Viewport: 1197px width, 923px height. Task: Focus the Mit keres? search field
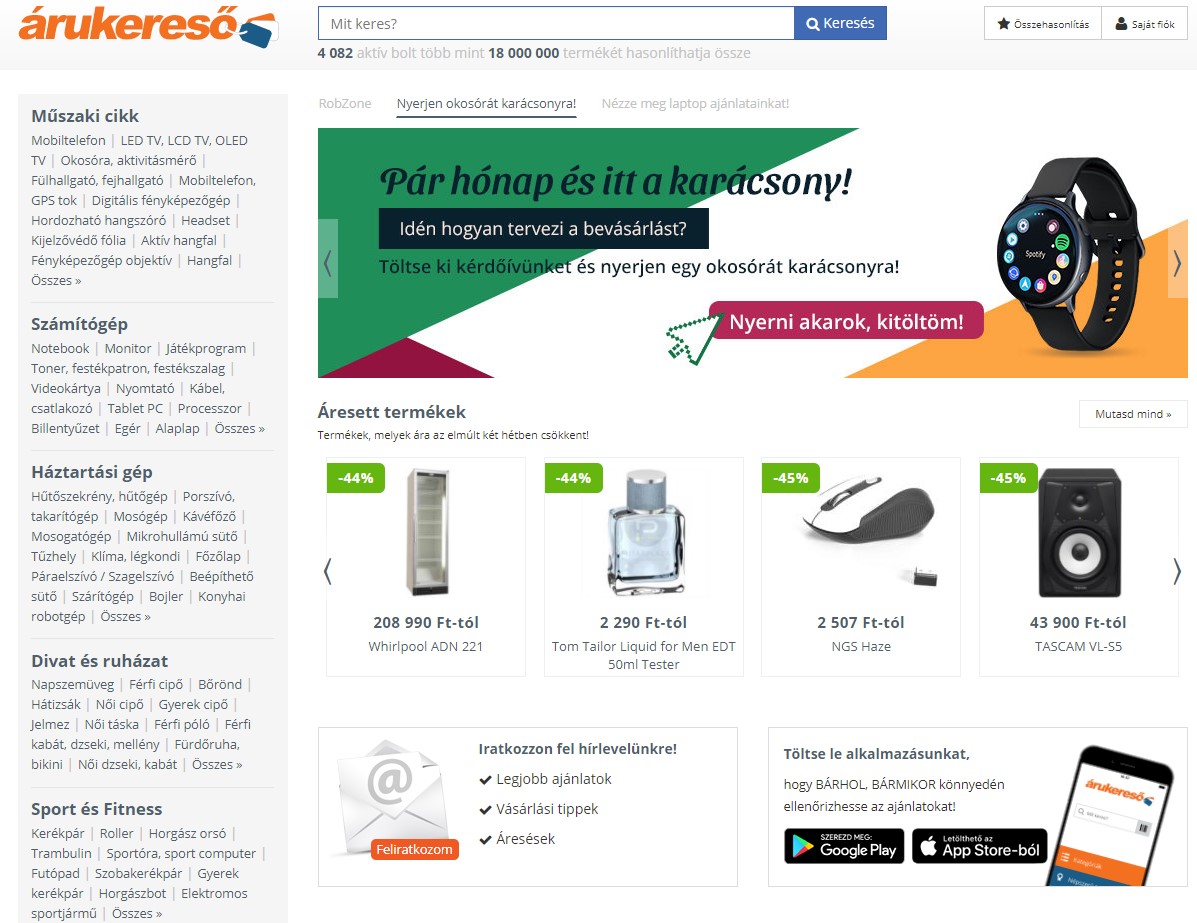[x=556, y=24]
